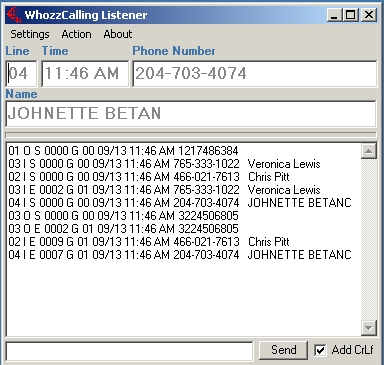
Task: Click the Name field JOHNETTE BETAN
Action: (x=191, y=113)
